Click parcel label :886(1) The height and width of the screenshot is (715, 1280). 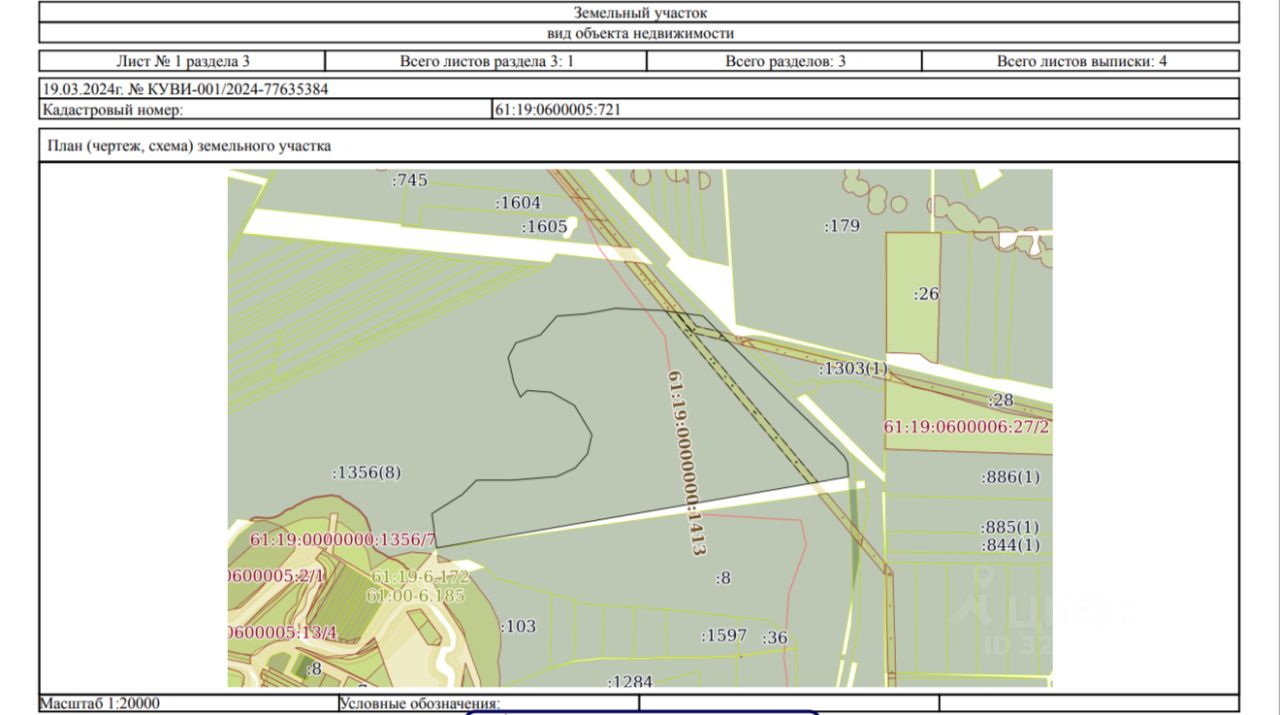(1010, 477)
